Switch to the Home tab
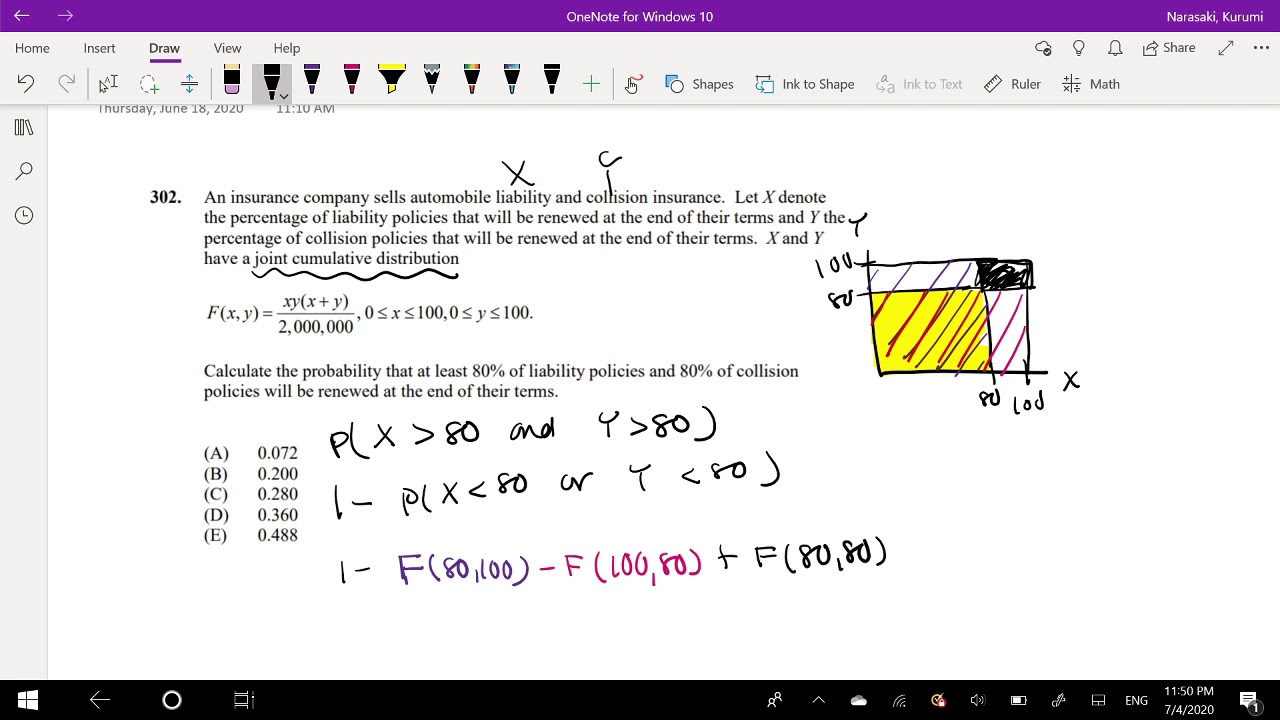Image resolution: width=1280 pixels, height=720 pixels. (x=32, y=48)
